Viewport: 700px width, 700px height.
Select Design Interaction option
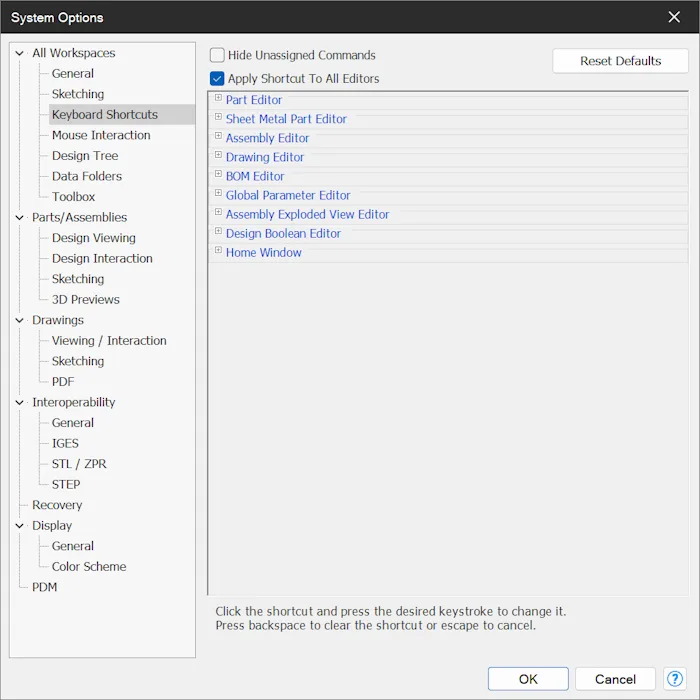click(x=102, y=258)
